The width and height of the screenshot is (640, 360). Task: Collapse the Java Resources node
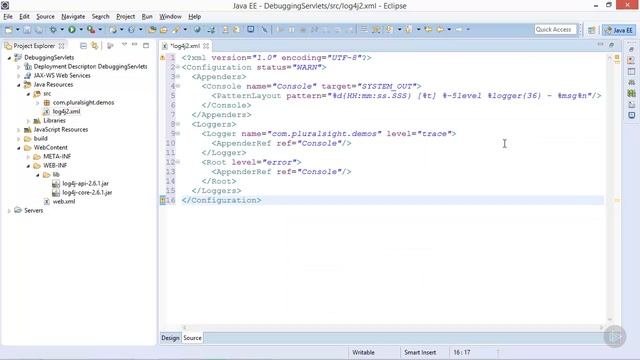tap(19, 85)
